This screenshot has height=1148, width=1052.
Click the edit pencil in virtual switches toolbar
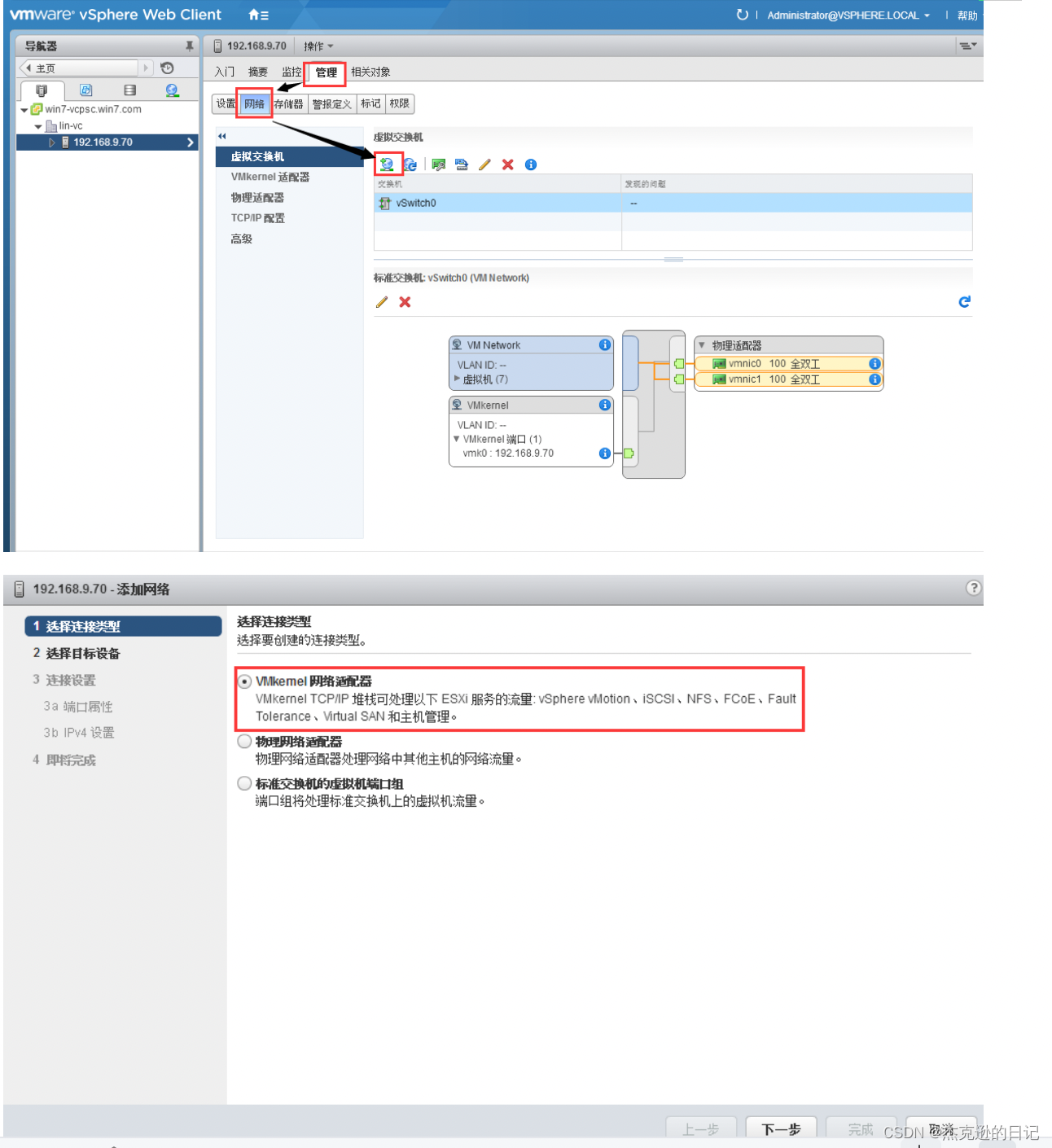click(x=484, y=164)
